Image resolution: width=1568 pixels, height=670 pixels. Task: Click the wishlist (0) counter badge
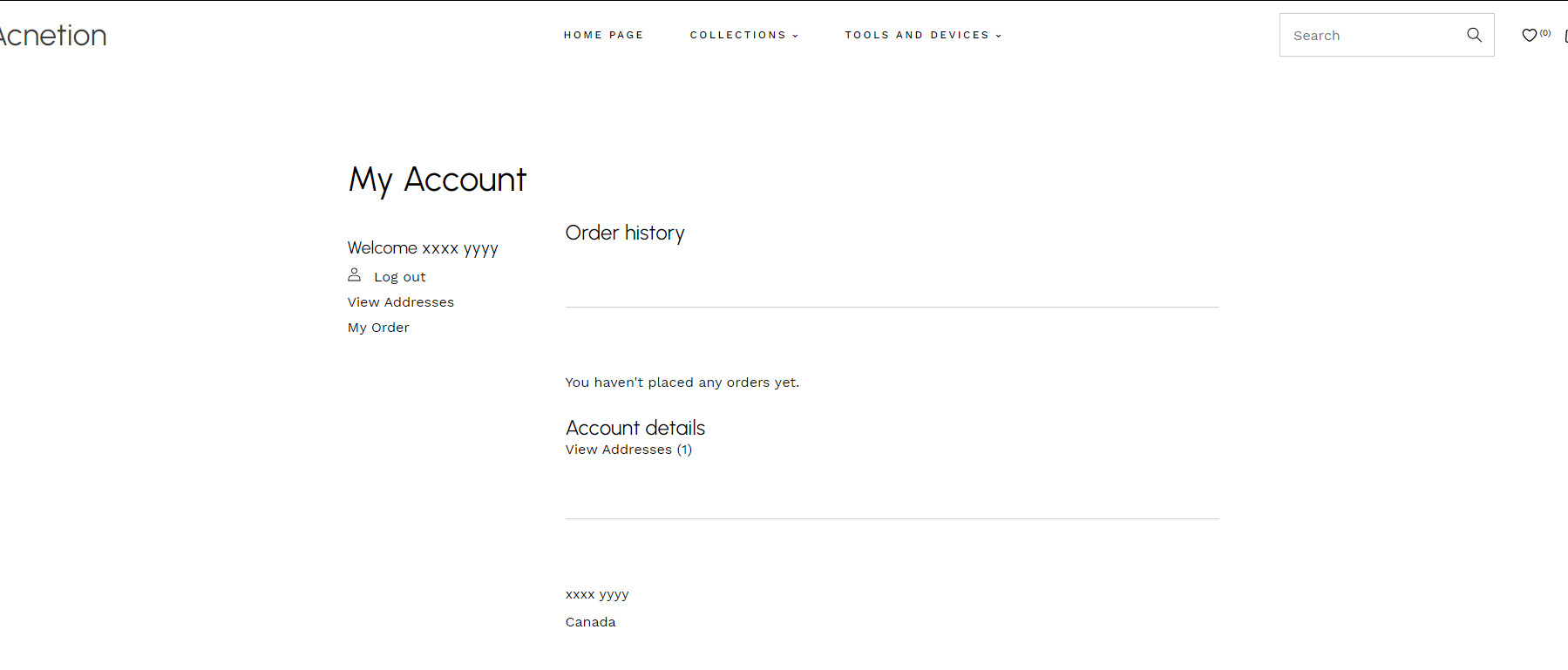1545,33
